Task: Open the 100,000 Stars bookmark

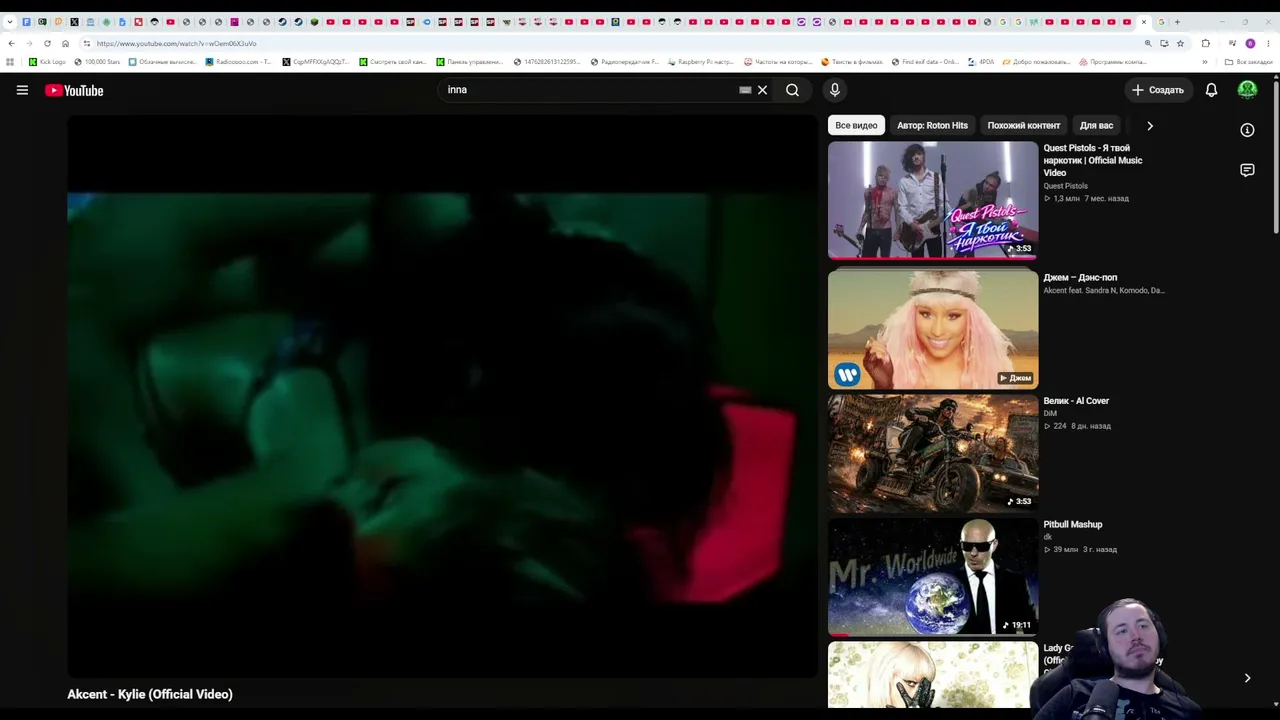Action: coord(97,62)
